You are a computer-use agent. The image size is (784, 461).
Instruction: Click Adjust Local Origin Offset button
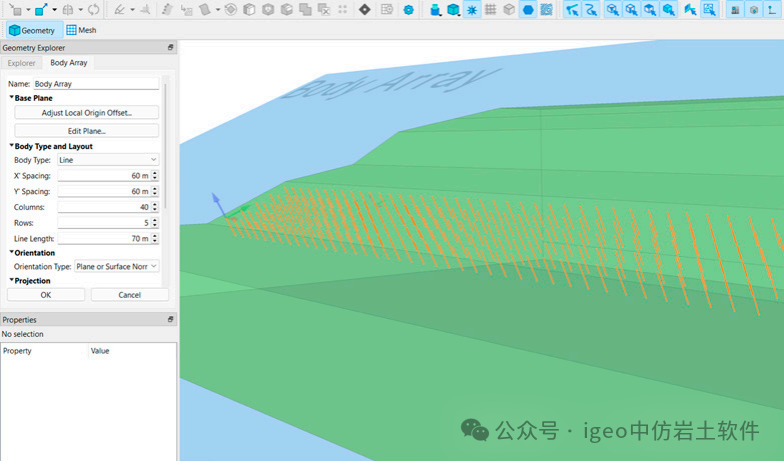pos(86,113)
